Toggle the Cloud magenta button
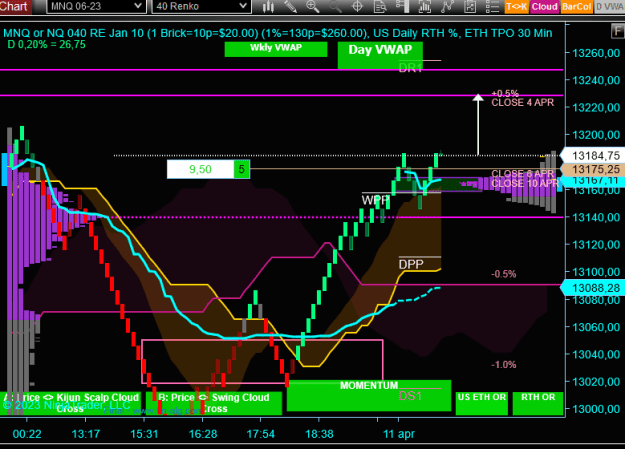625x449 pixels. (x=544, y=7)
